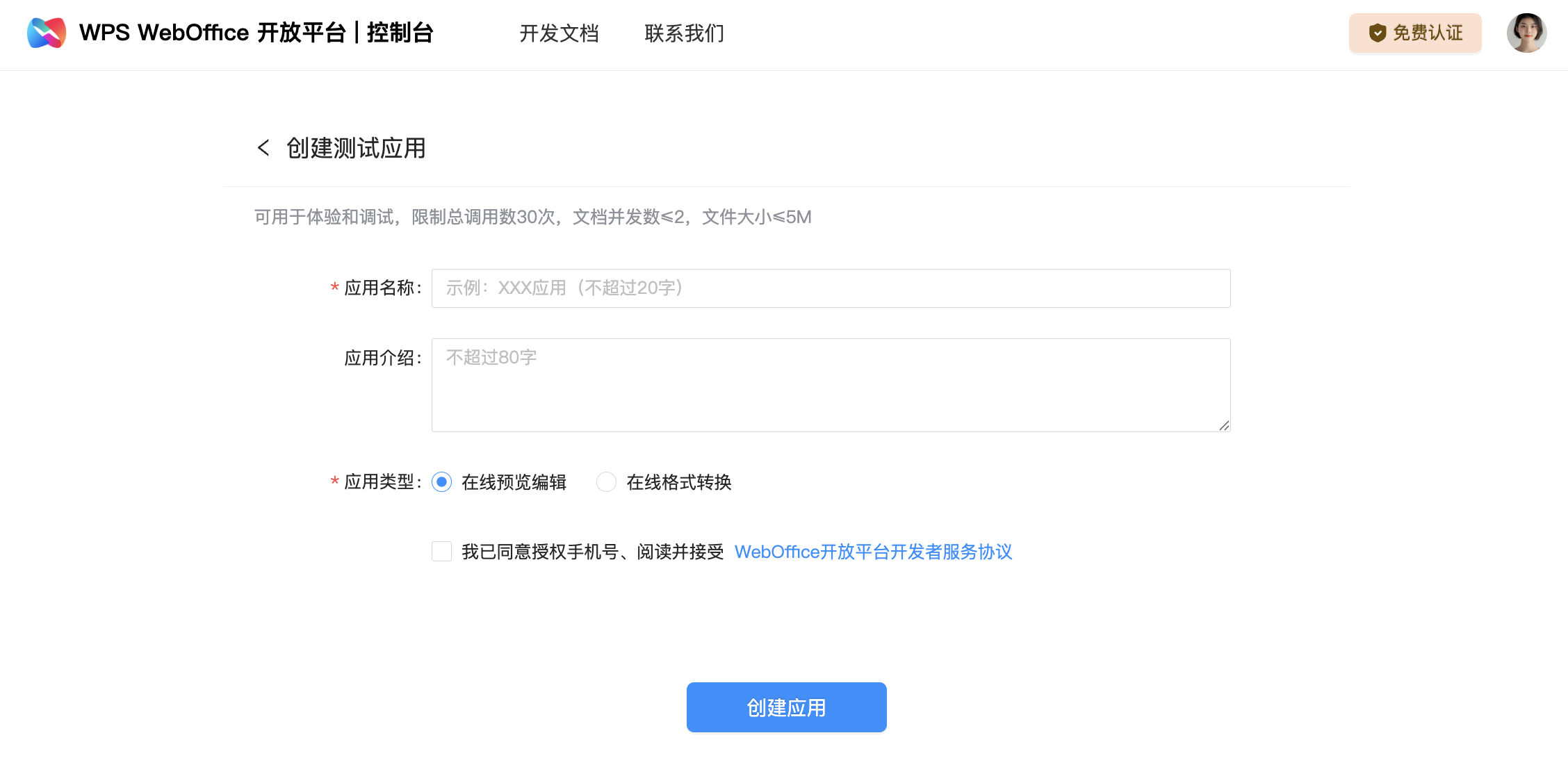Open the 联系我们 menu item
Viewport: 1568px width, 774px height.
pos(684,33)
